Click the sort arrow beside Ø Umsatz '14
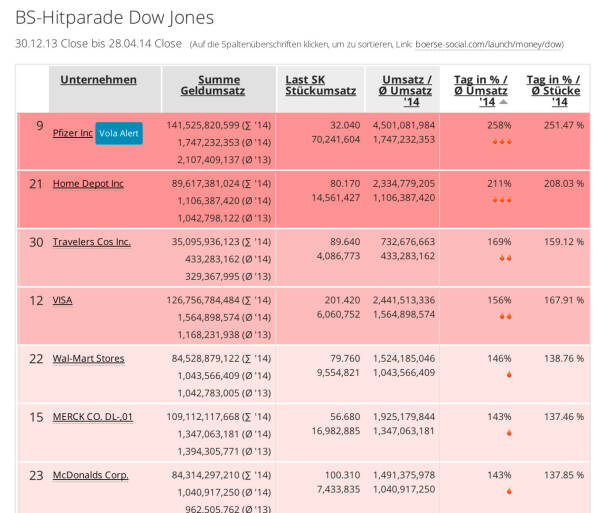The height and width of the screenshot is (513, 600). 503,102
